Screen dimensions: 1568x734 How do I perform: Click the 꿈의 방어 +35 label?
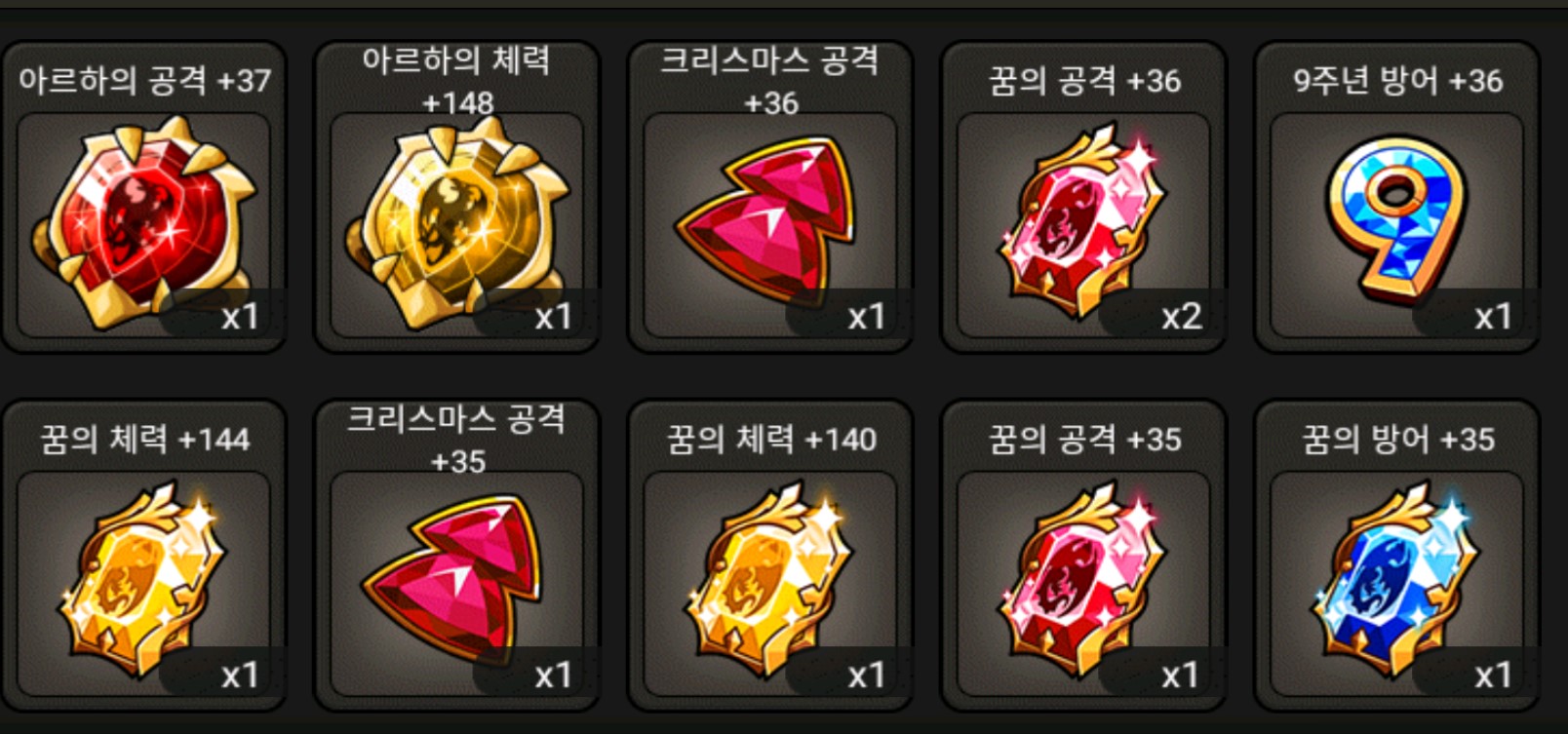pos(1397,439)
